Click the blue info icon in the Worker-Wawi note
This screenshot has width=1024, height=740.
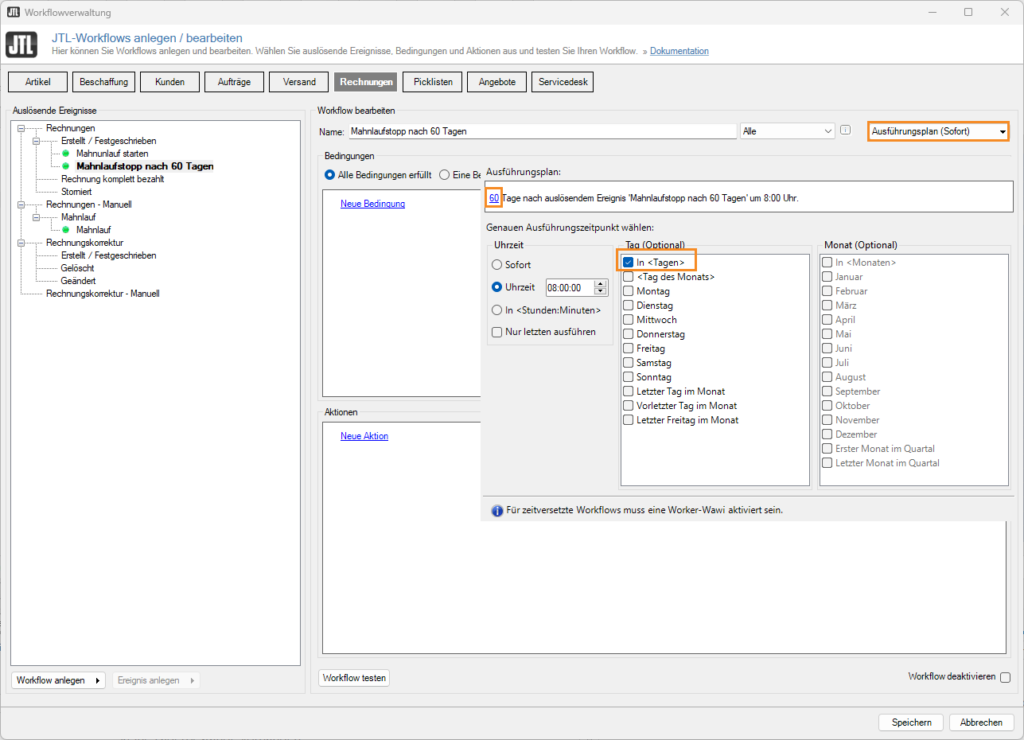[497, 511]
